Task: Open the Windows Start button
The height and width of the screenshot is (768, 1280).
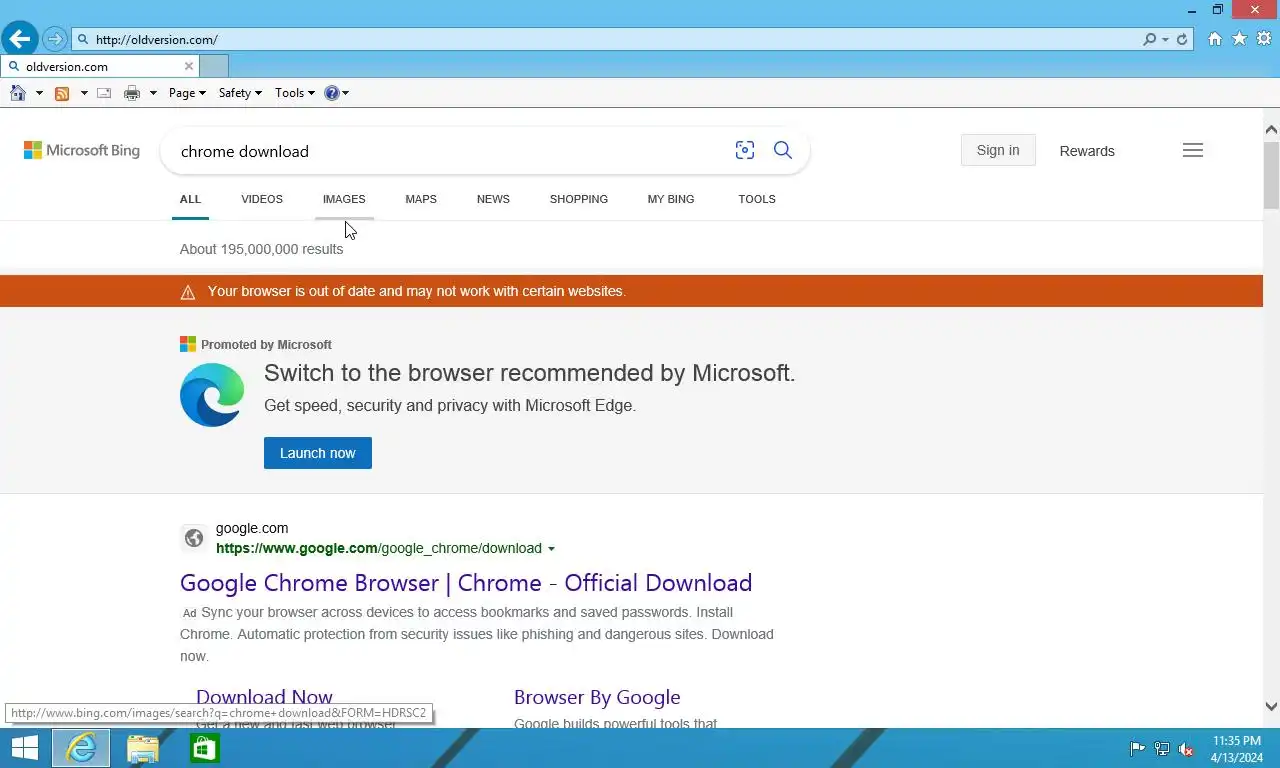Action: tap(24, 748)
